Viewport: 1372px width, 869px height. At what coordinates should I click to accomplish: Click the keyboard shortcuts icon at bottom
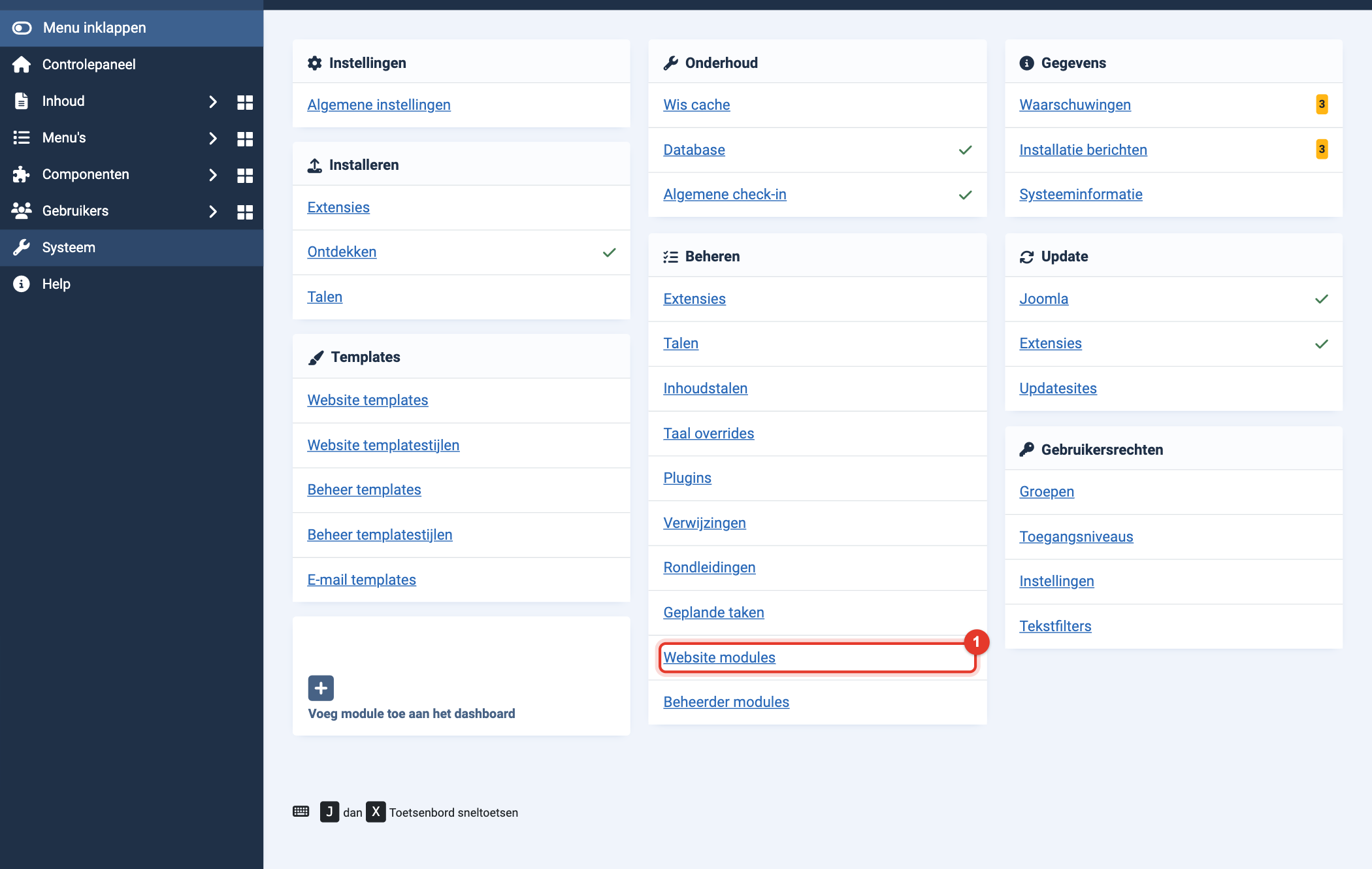tap(301, 812)
